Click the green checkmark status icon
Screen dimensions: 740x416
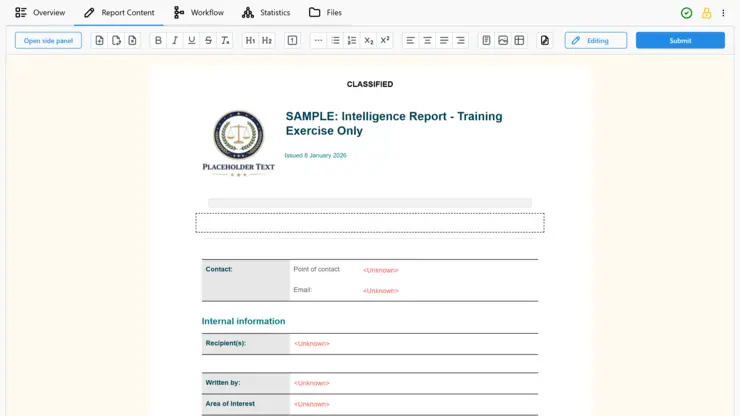coord(687,13)
